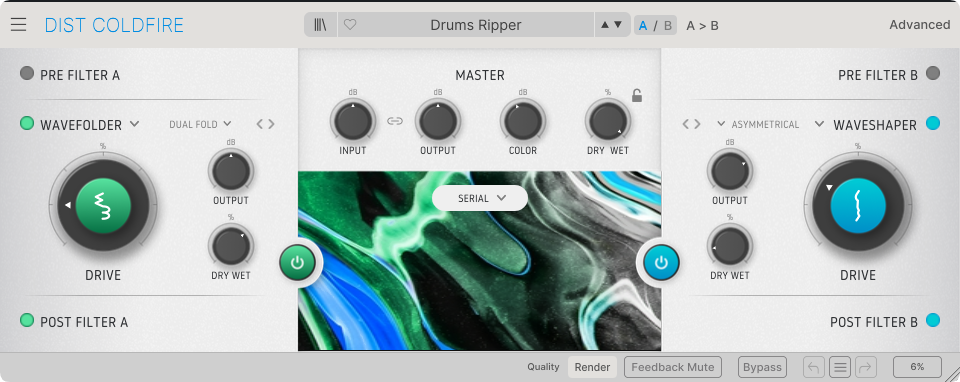Click the Feedback Mute button
This screenshot has height=382, width=960.
pyautogui.click(x=673, y=367)
